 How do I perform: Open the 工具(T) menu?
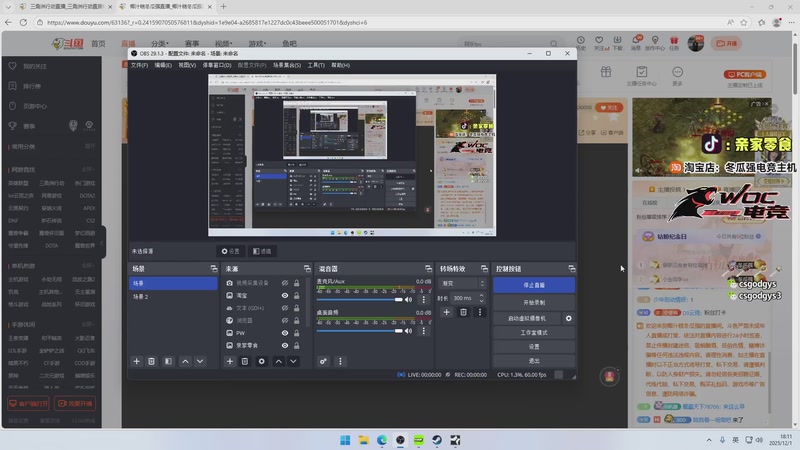(316, 65)
